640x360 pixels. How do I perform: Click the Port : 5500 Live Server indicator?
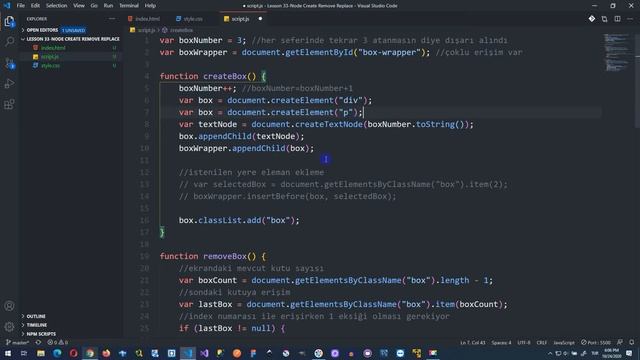[596, 342]
